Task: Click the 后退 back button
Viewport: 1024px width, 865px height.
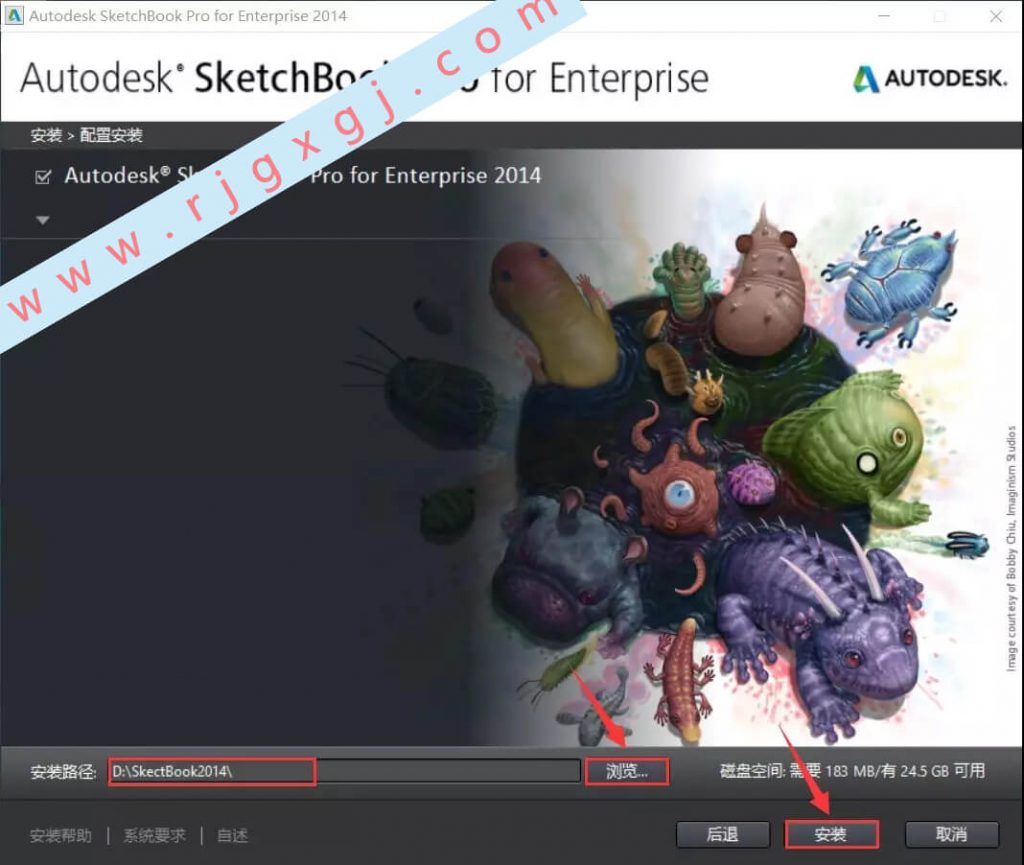Action: 723,834
